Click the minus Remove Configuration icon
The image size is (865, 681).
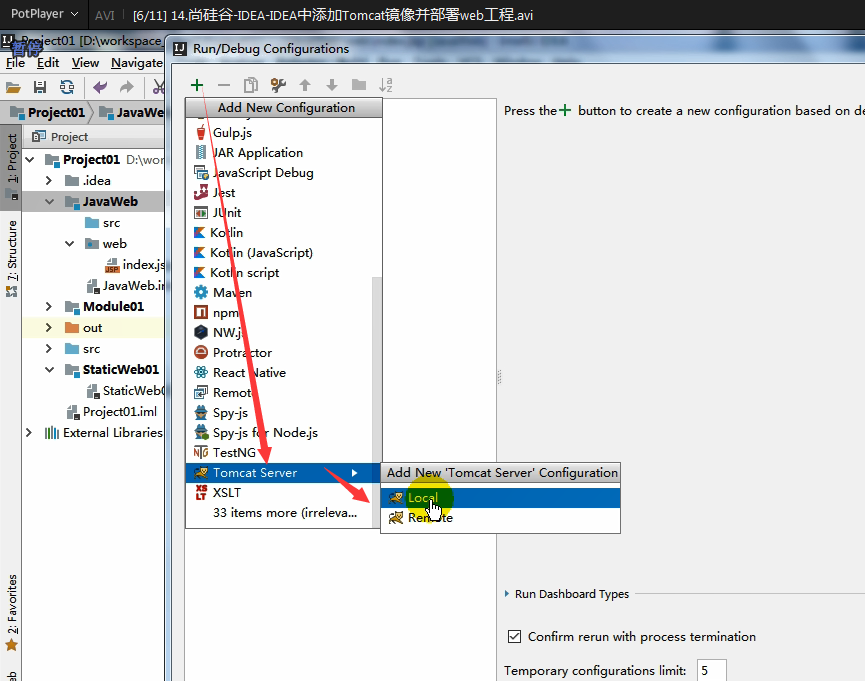223,85
